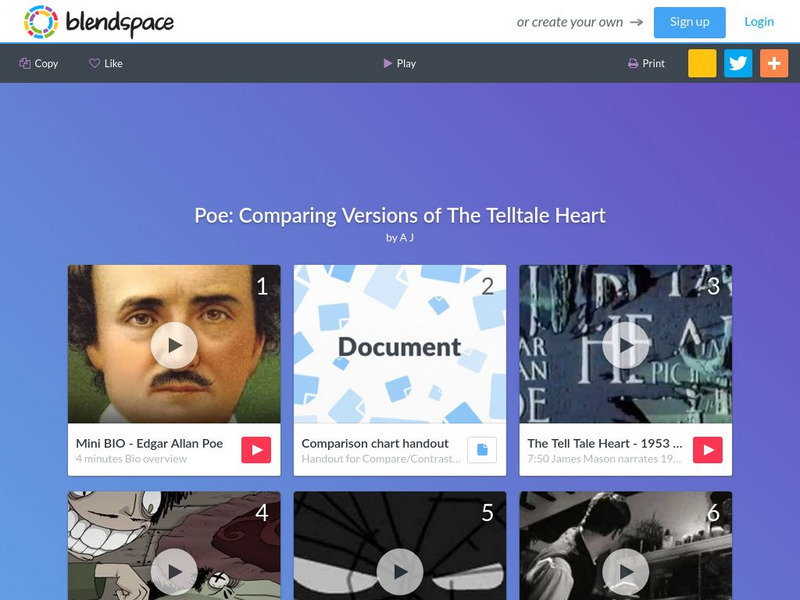Viewport: 800px width, 600px height.
Task: Sign up for an account
Action: [689, 22]
